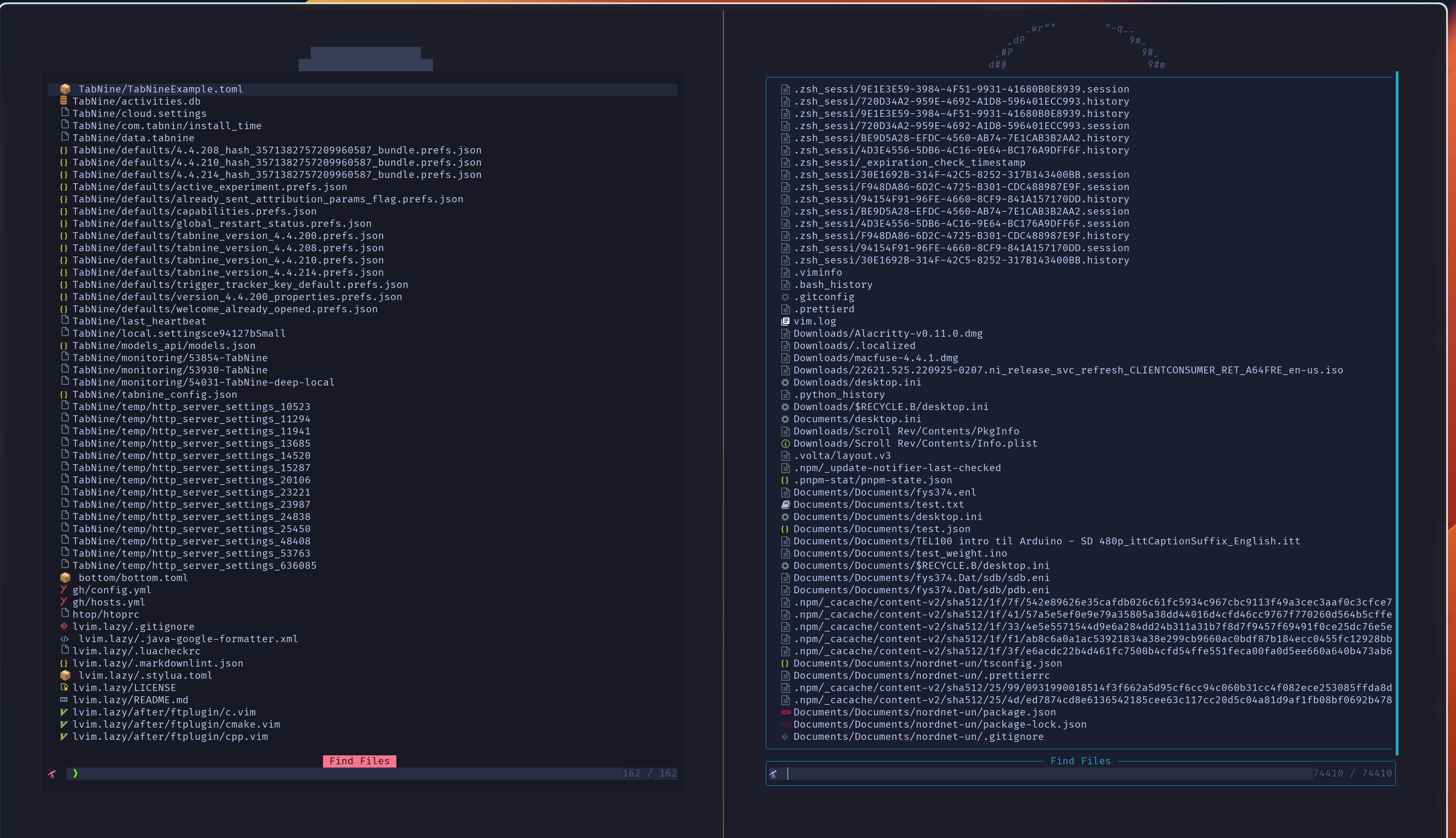Click the Find Files label on the left pane
The width and height of the screenshot is (1456, 838).
point(360,761)
